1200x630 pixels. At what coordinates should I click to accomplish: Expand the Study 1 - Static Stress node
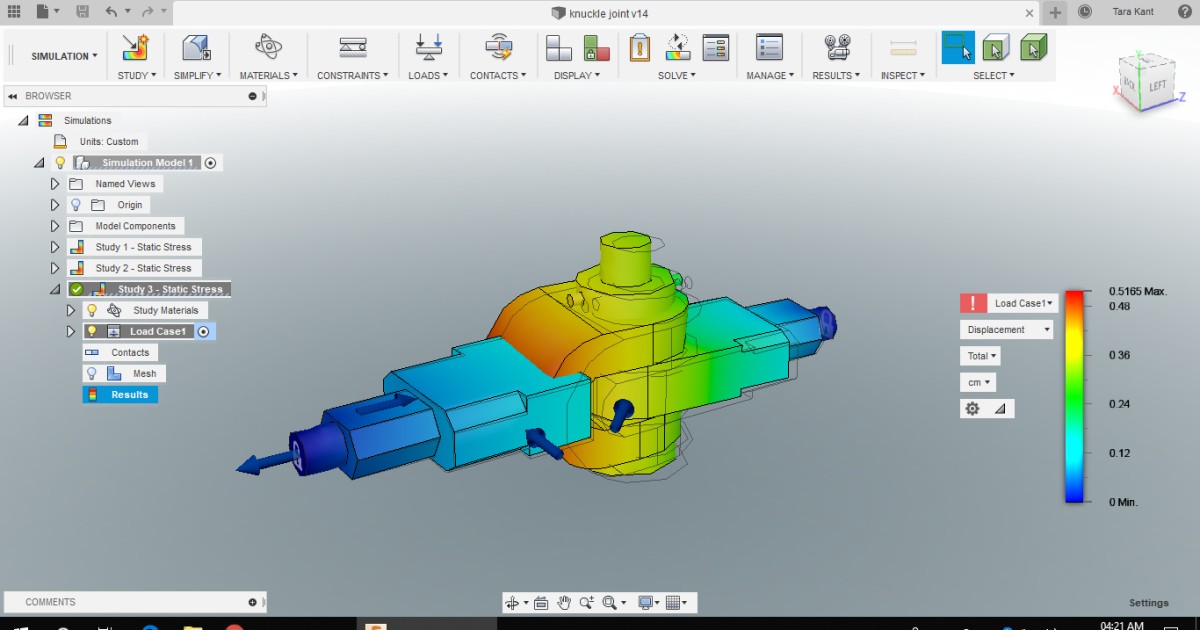point(55,246)
